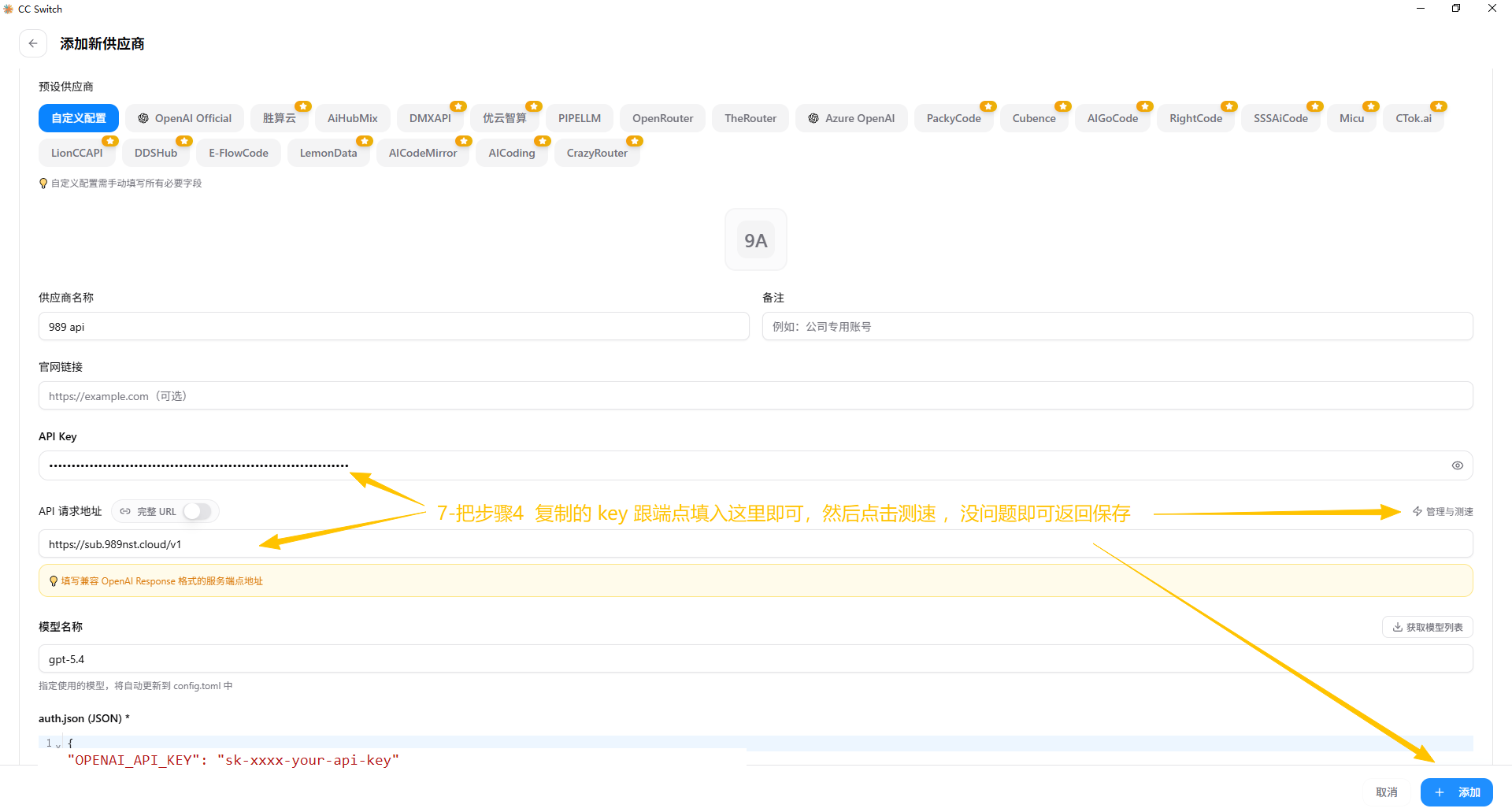The width and height of the screenshot is (1512, 812).
Task: Click the API Key input field
Action: click(756, 465)
